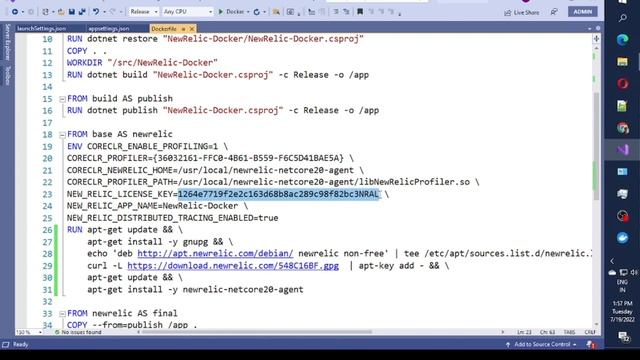The image size is (640, 360).
Task: Click the Open File folder icon
Action: click(61, 12)
